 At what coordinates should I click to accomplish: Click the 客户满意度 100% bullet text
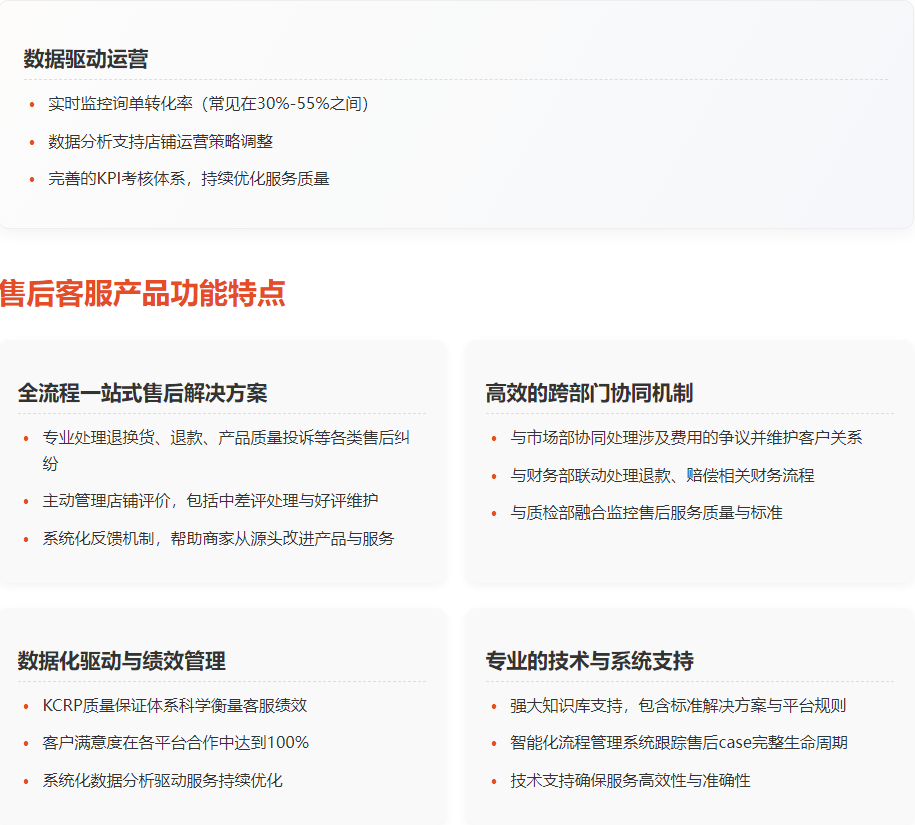[x=175, y=743]
